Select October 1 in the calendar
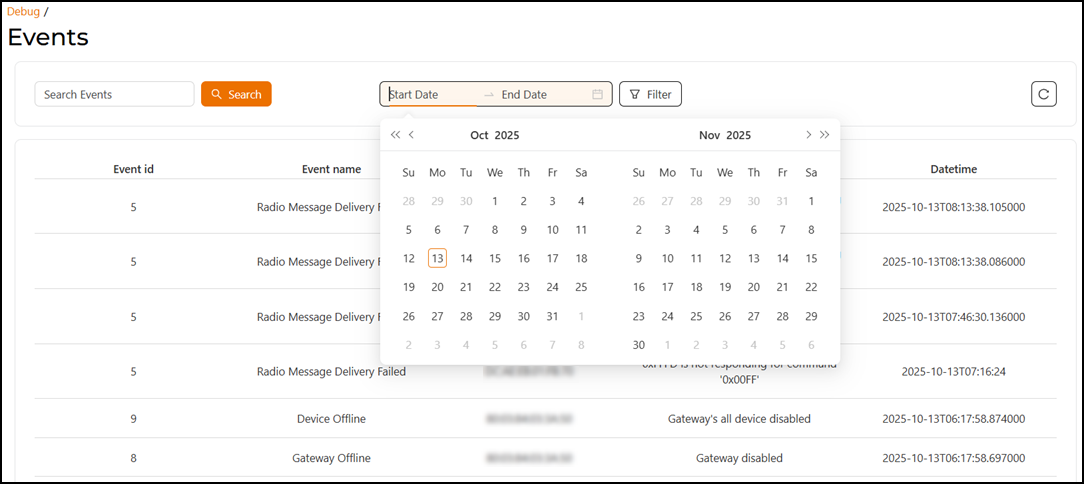This screenshot has height=484, width=1084. [x=495, y=201]
